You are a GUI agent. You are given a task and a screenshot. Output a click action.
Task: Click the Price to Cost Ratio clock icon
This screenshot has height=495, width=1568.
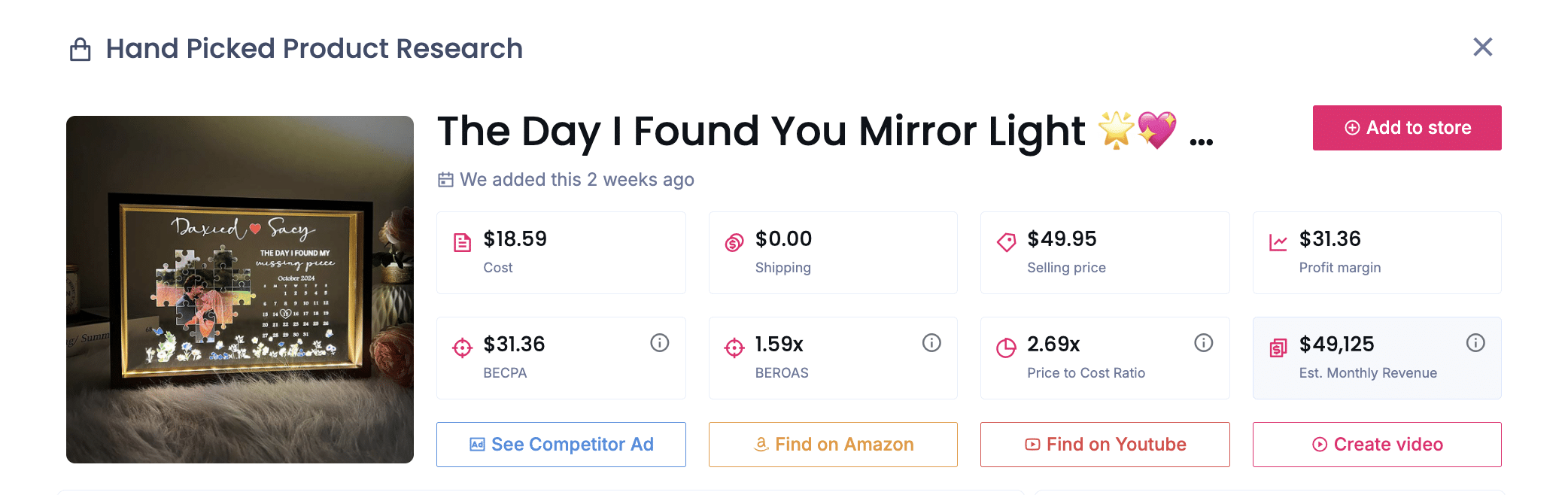coord(1006,348)
